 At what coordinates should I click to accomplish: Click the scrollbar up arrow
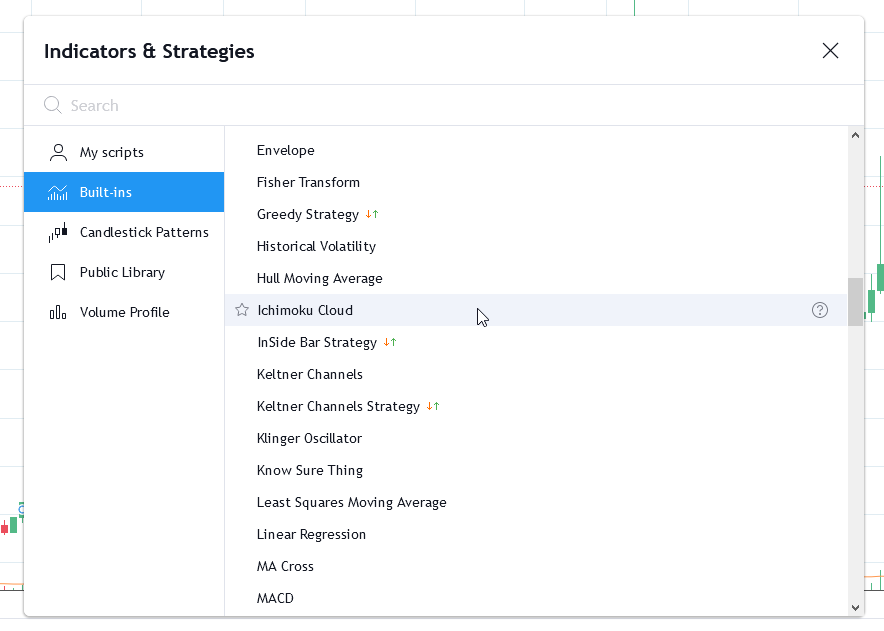pos(855,135)
